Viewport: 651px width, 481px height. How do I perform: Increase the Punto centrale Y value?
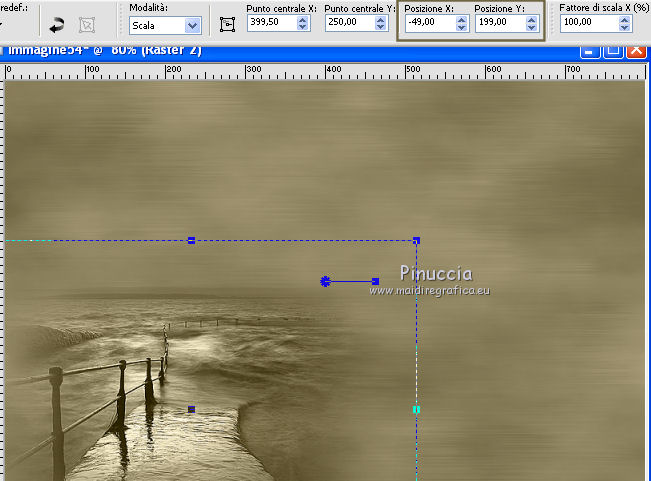[x=381, y=20]
